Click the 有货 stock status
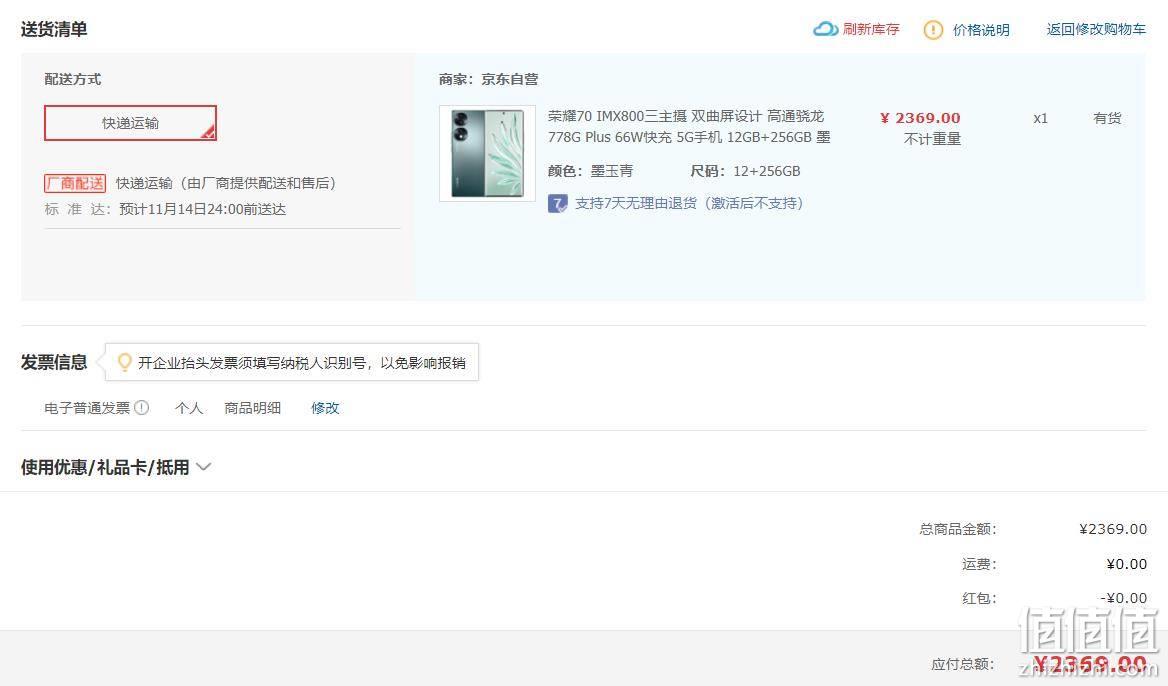1168x686 pixels. [1107, 118]
